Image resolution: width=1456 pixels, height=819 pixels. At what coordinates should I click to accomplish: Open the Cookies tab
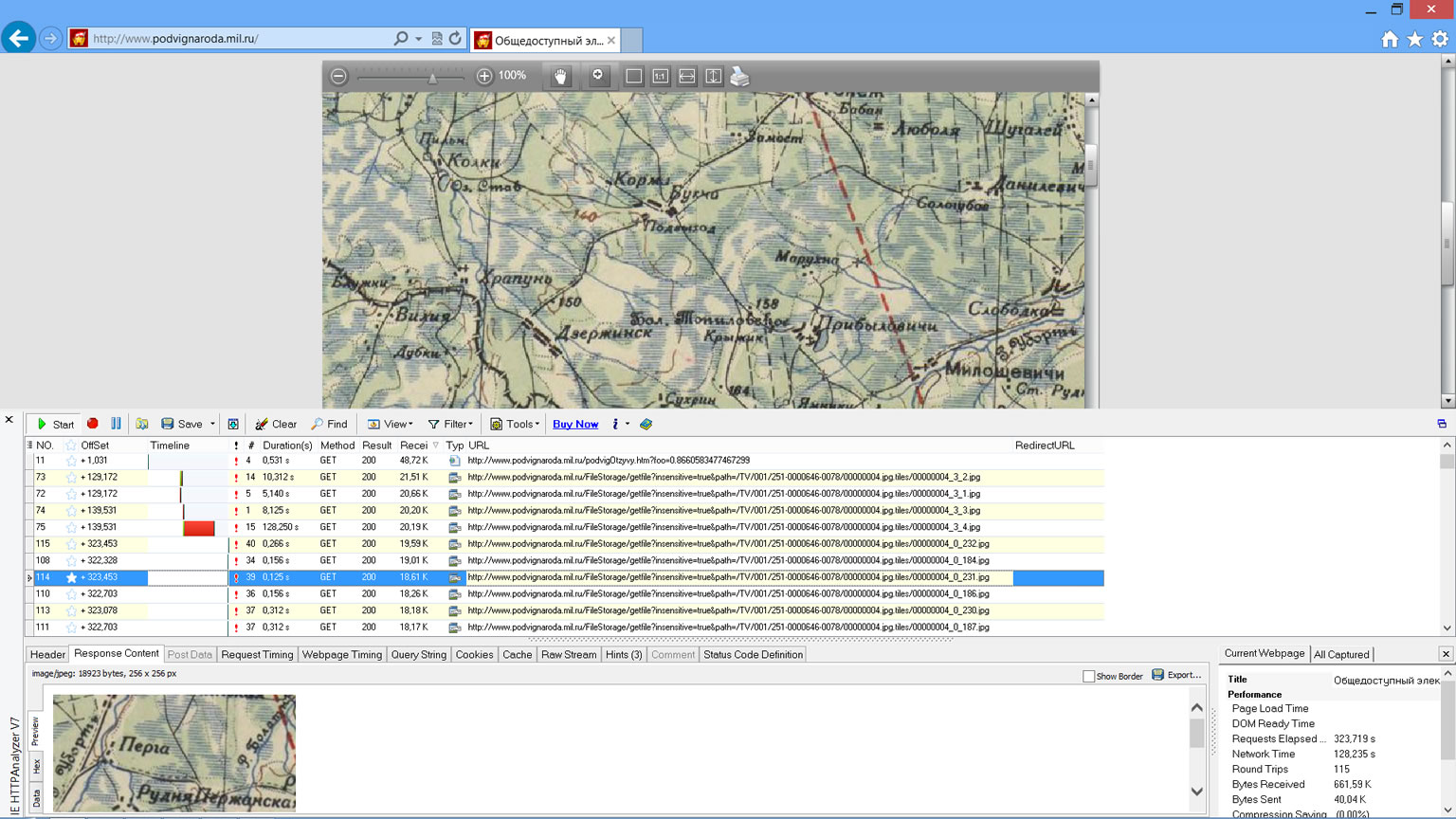[x=474, y=654]
